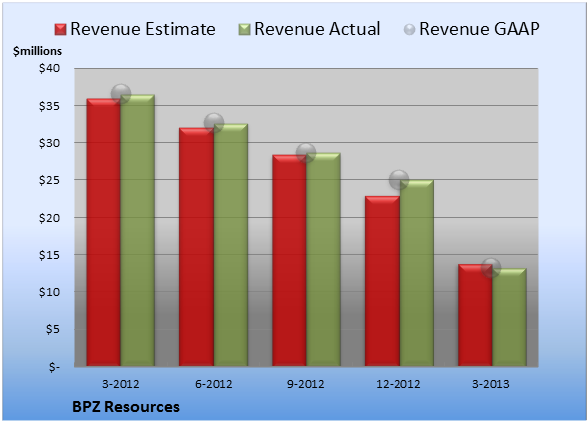
Task: Select the Revenue Estimate legend label
Action: (143, 29)
